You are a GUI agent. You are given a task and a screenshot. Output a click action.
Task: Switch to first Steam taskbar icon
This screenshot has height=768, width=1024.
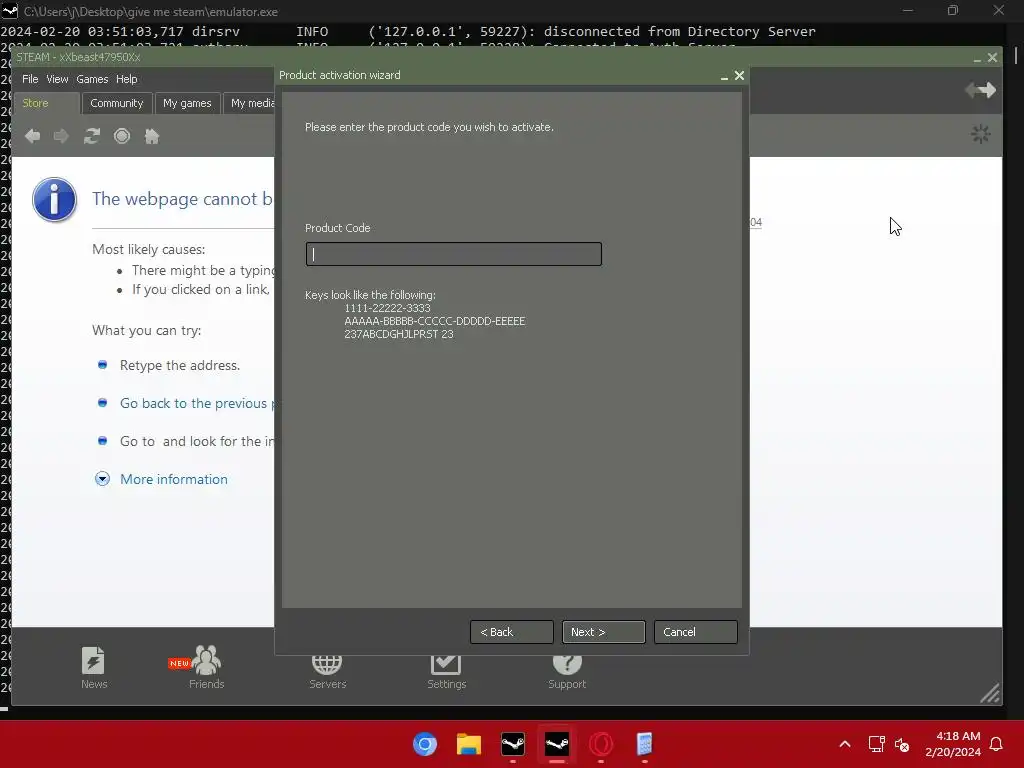pyautogui.click(x=513, y=744)
